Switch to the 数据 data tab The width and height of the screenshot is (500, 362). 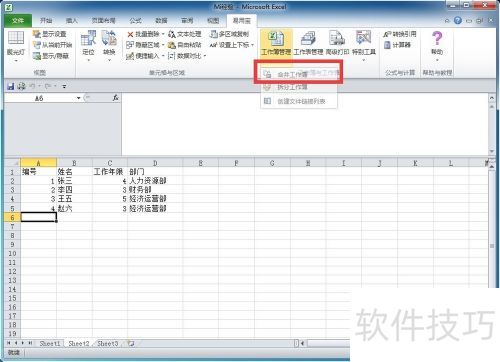click(161, 21)
